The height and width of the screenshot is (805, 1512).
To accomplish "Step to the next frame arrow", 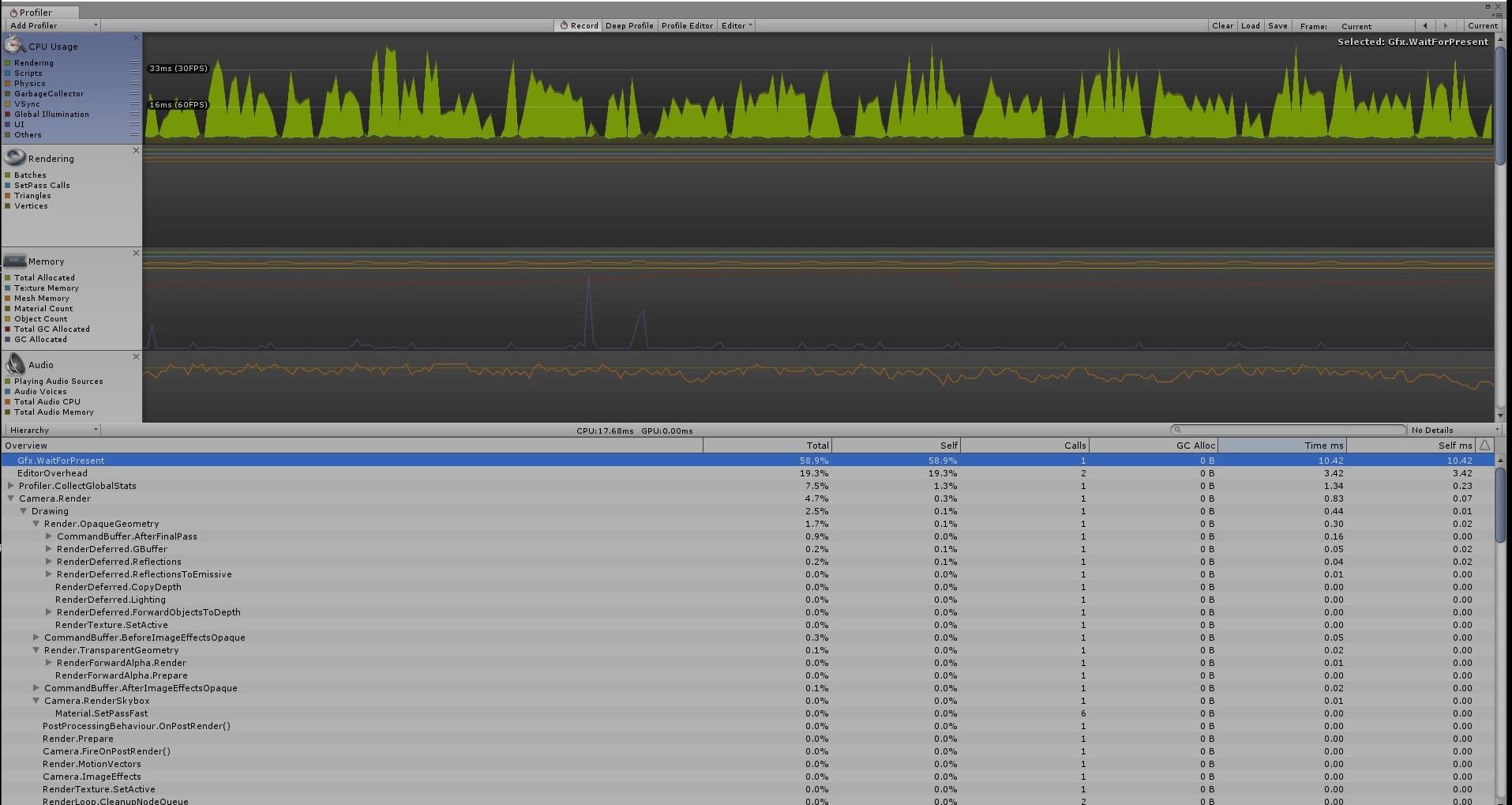I will tap(1446, 26).
